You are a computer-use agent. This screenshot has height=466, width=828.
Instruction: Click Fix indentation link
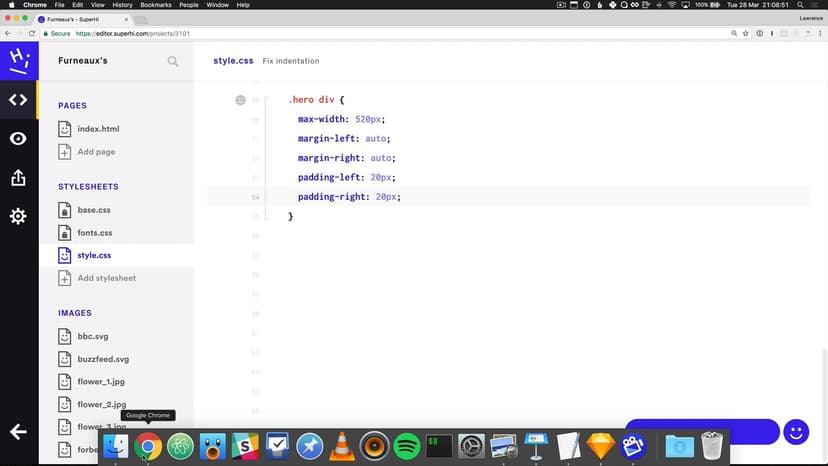pos(291,61)
